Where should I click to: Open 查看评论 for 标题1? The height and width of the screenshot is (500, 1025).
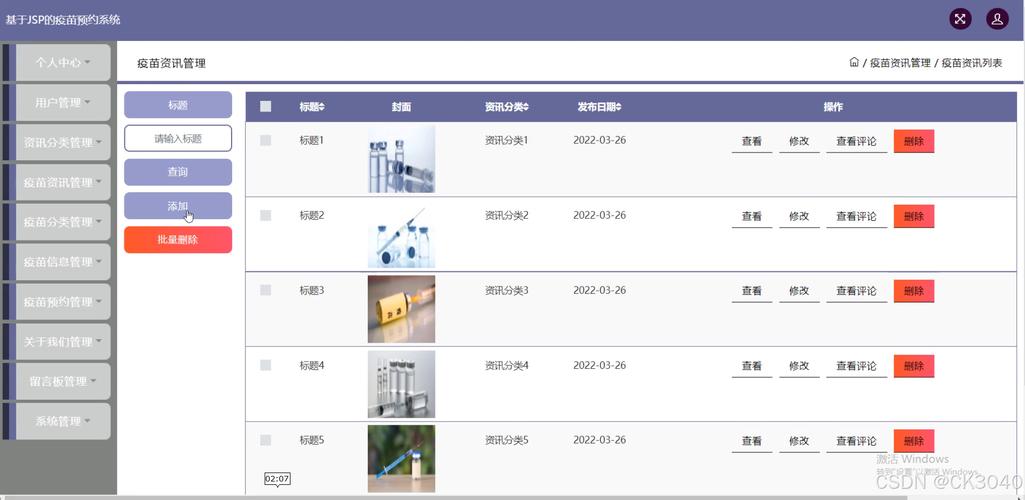[x=856, y=141]
